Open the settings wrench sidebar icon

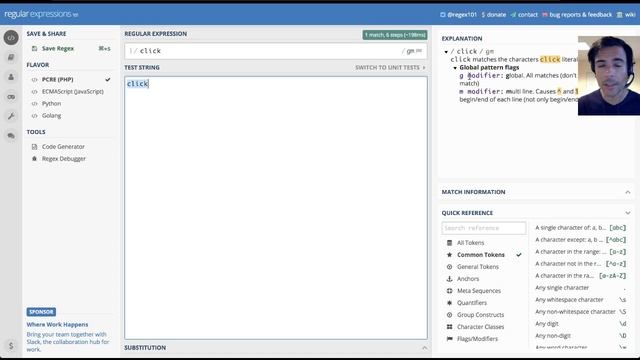(11, 116)
